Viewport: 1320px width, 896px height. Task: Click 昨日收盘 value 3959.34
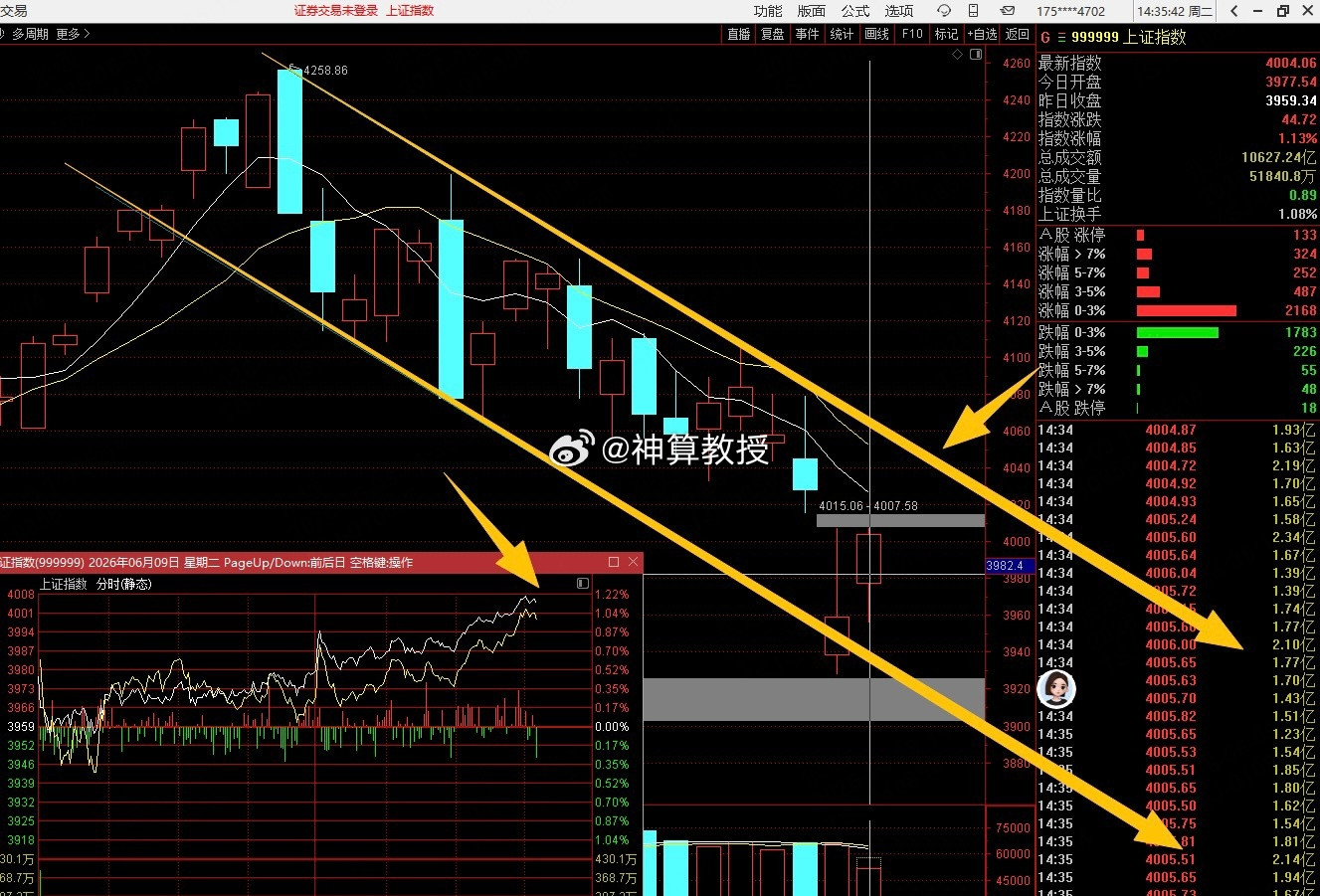[x=1290, y=100]
